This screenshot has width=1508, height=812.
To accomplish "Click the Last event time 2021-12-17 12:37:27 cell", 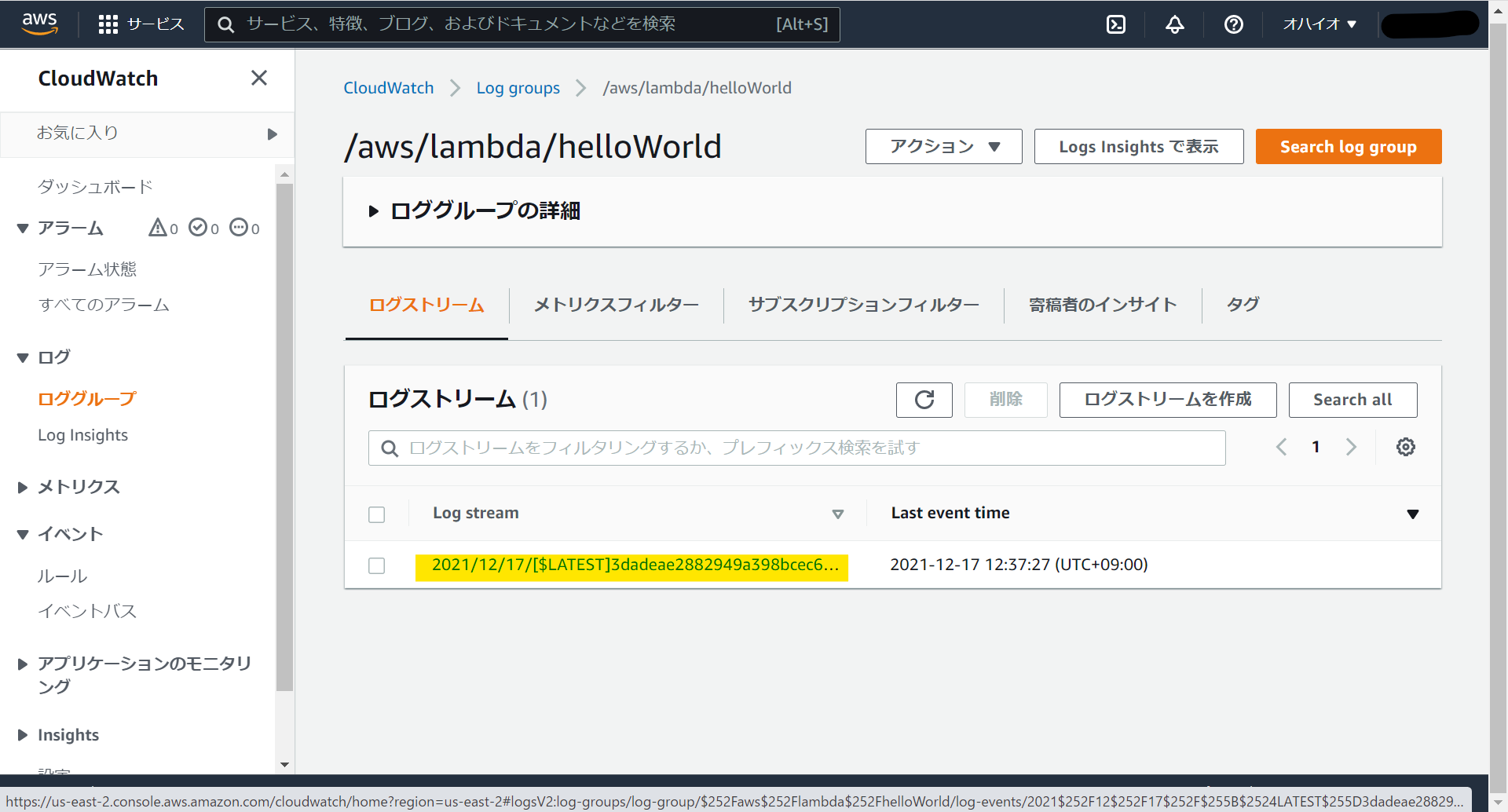I will pos(1019,565).
